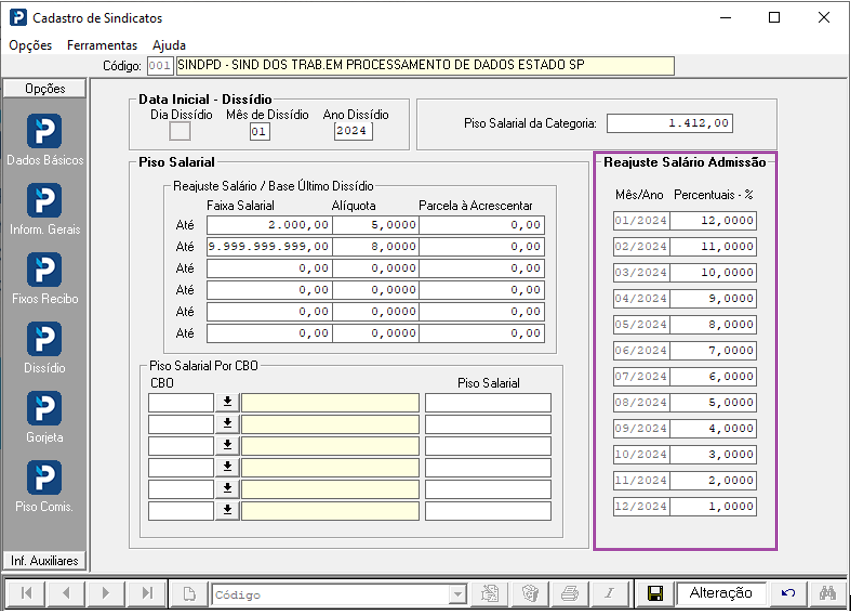Click the new blank record icon

pos(189,594)
